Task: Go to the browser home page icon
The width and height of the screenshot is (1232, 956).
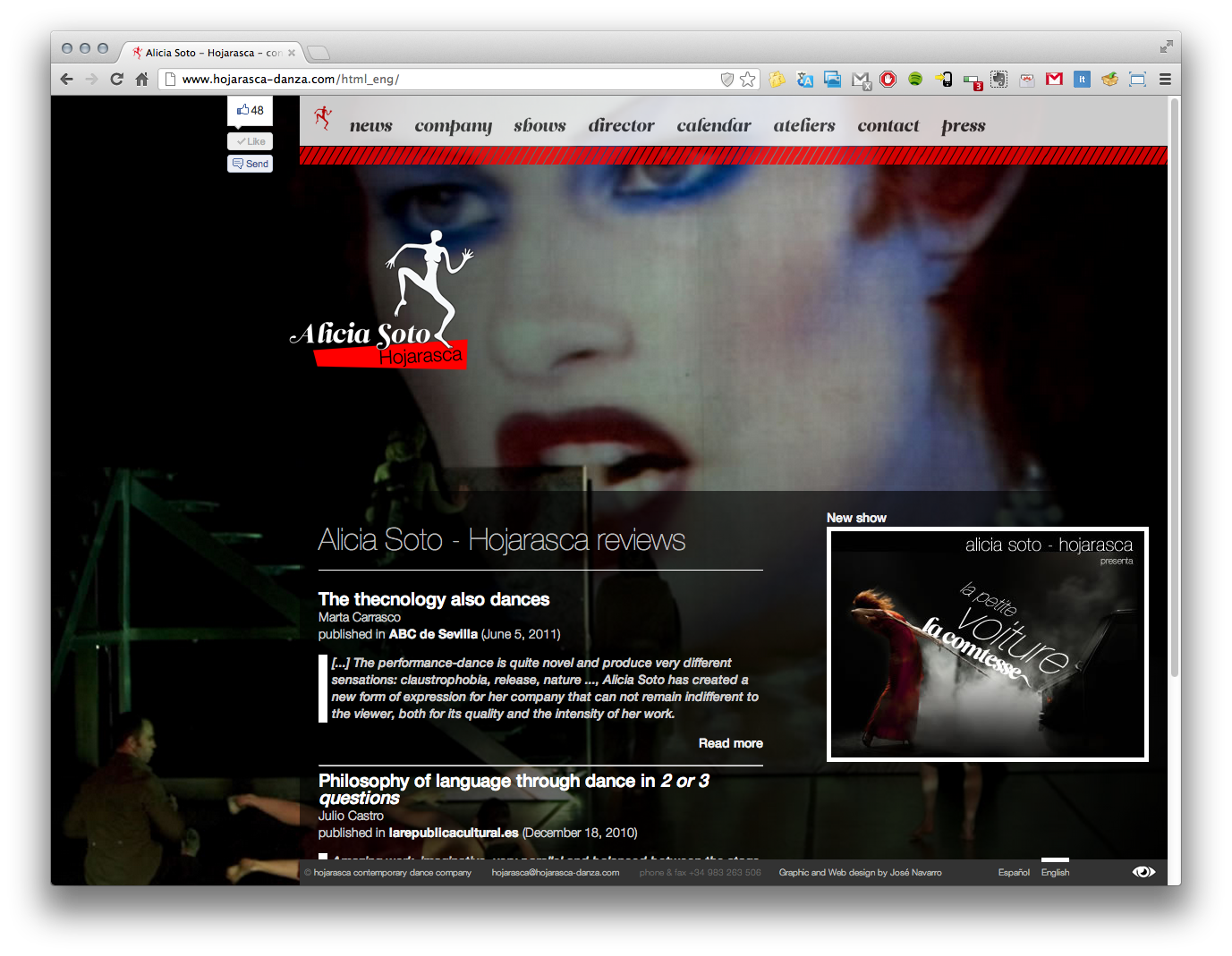Action: coord(141,80)
